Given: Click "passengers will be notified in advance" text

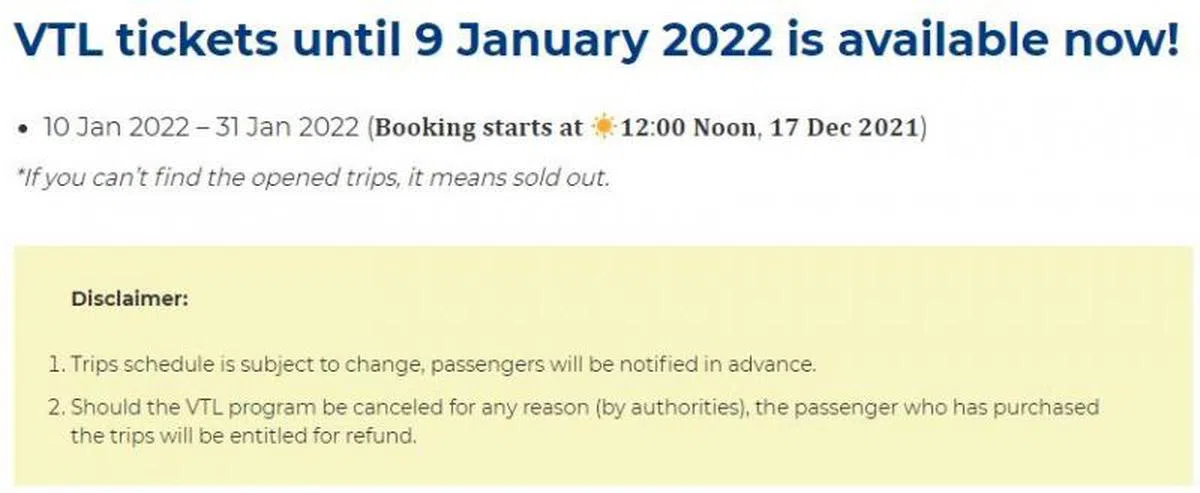Looking at the screenshot, I should coord(625,364).
